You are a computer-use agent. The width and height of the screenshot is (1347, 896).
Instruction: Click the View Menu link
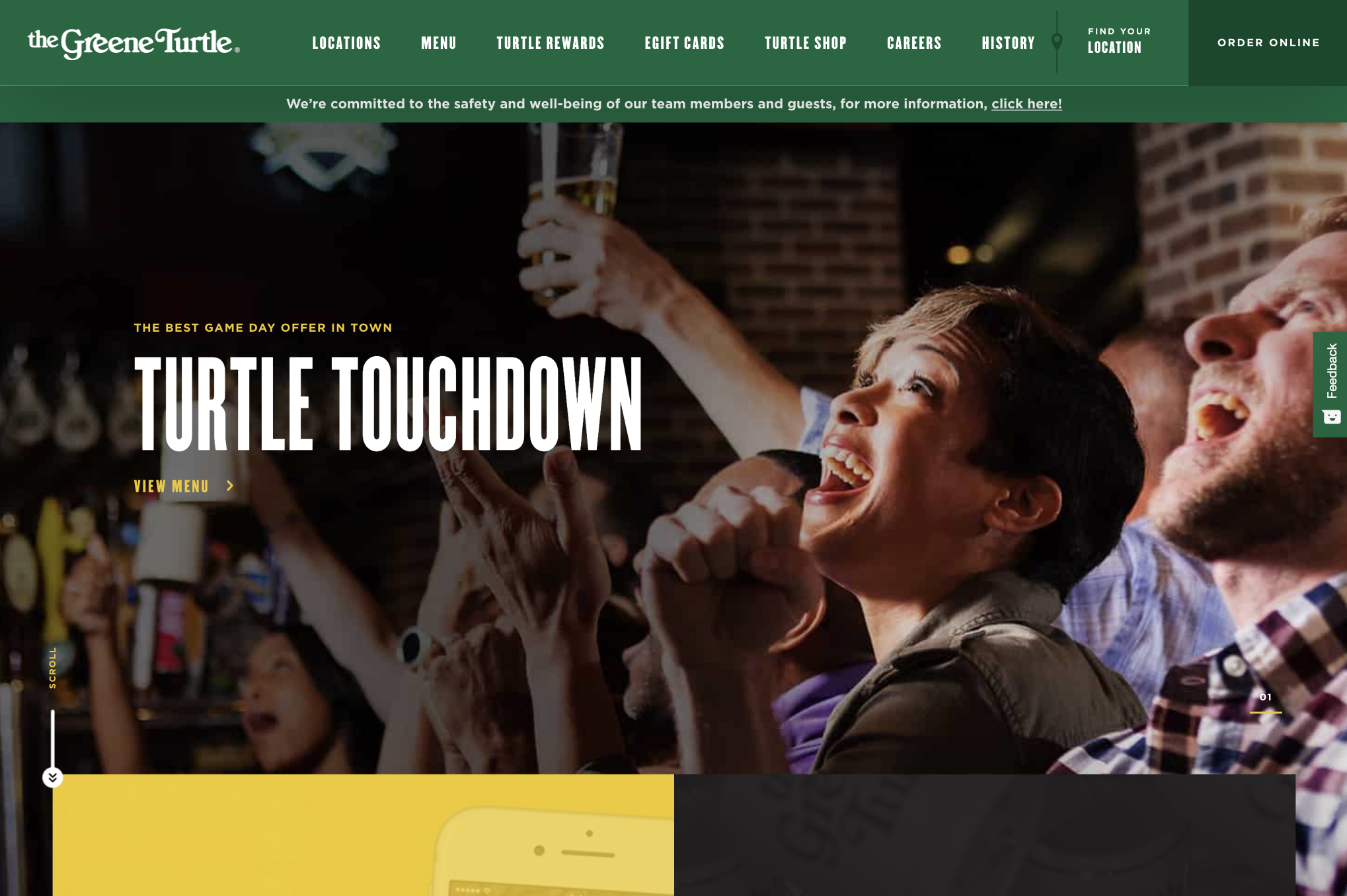coord(171,486)
